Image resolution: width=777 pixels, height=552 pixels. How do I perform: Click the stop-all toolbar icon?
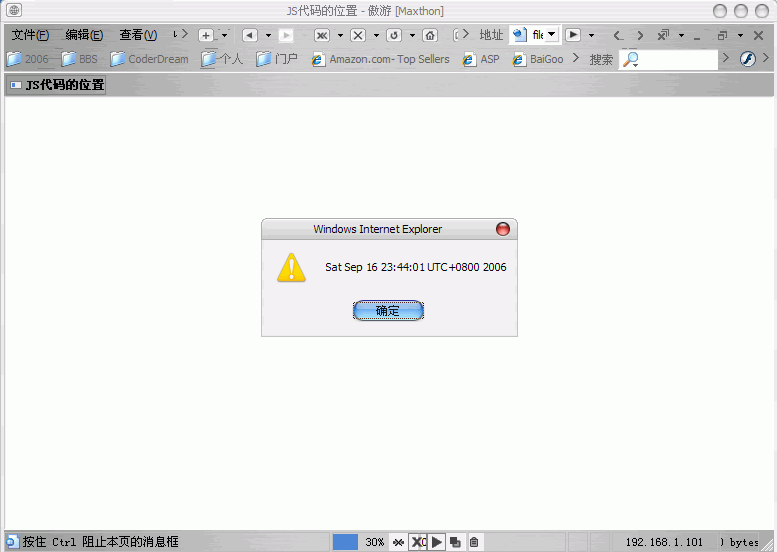point(322,35)
